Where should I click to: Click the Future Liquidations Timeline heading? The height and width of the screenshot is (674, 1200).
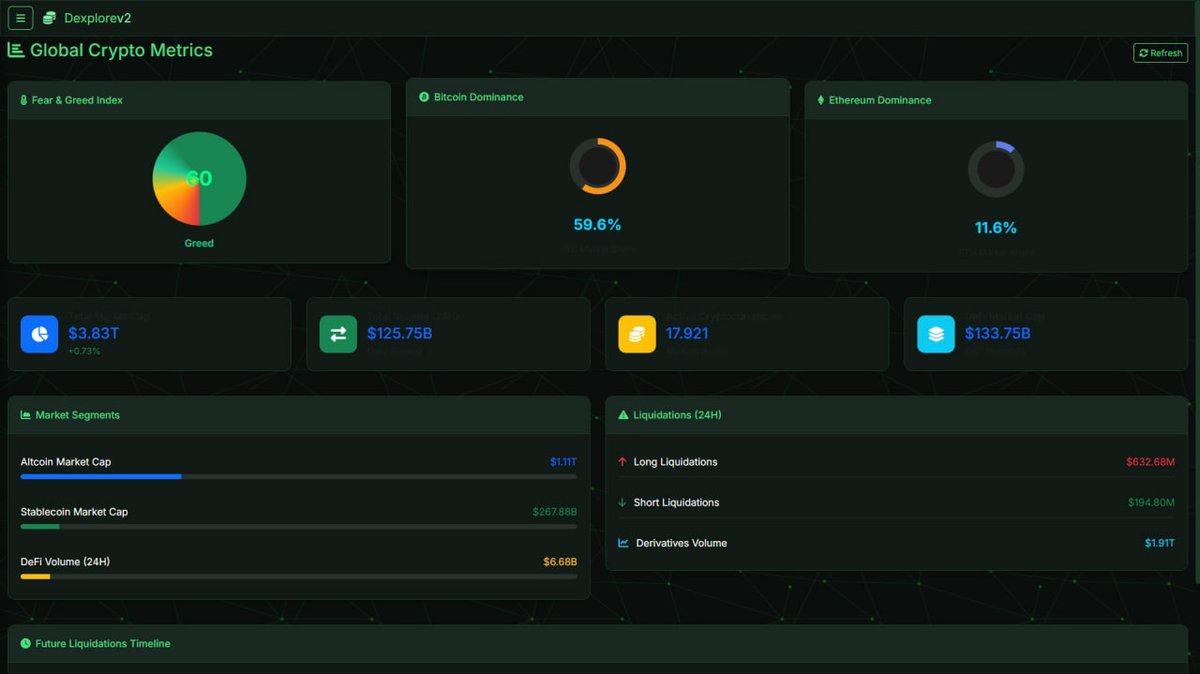(x=103, y=644)
